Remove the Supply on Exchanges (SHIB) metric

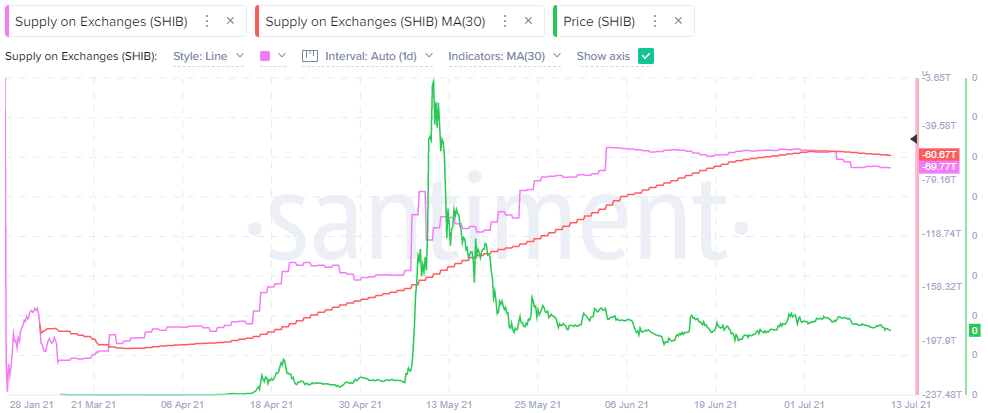point(231,20)
